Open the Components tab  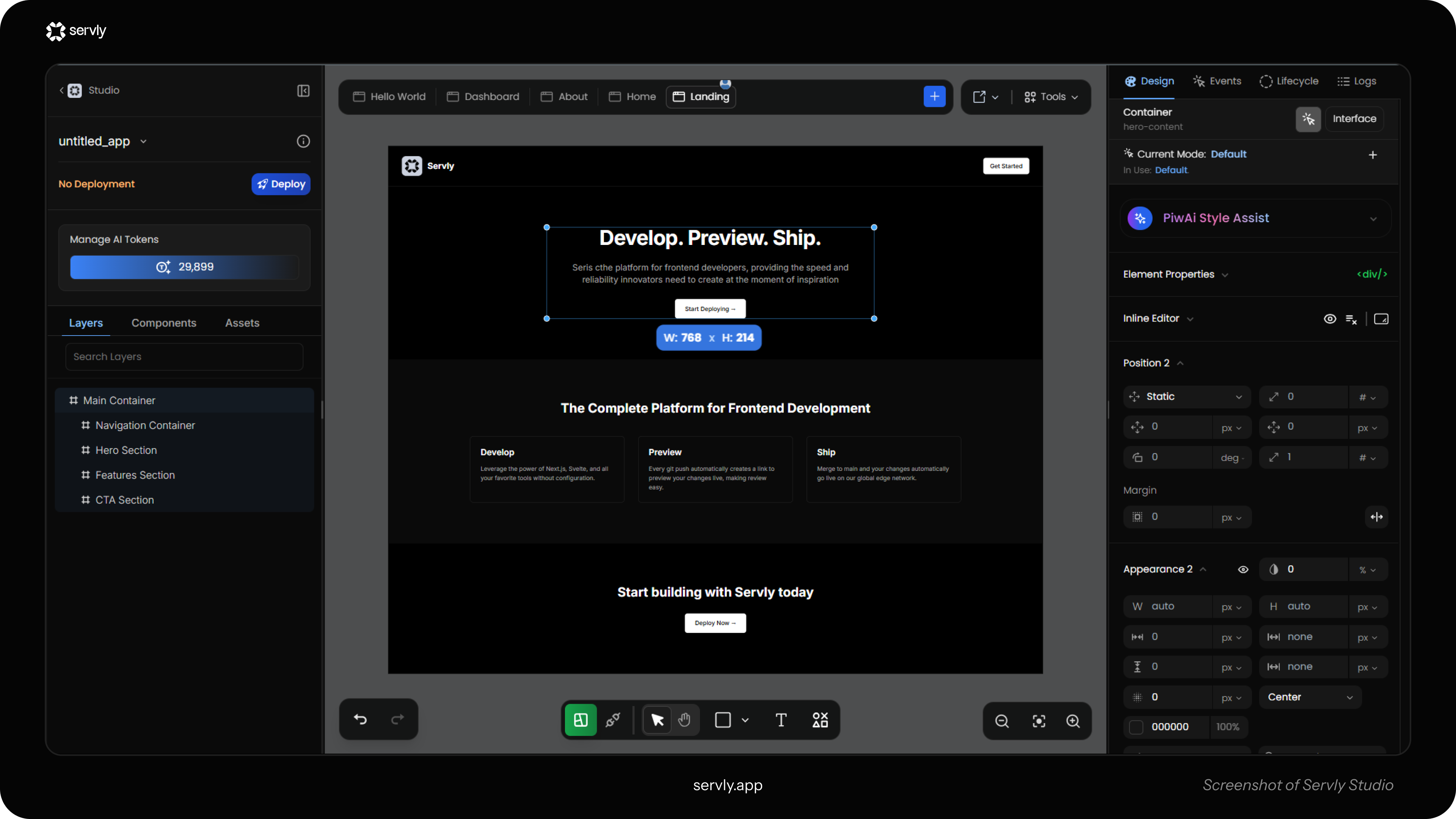[x=164, y=323]
